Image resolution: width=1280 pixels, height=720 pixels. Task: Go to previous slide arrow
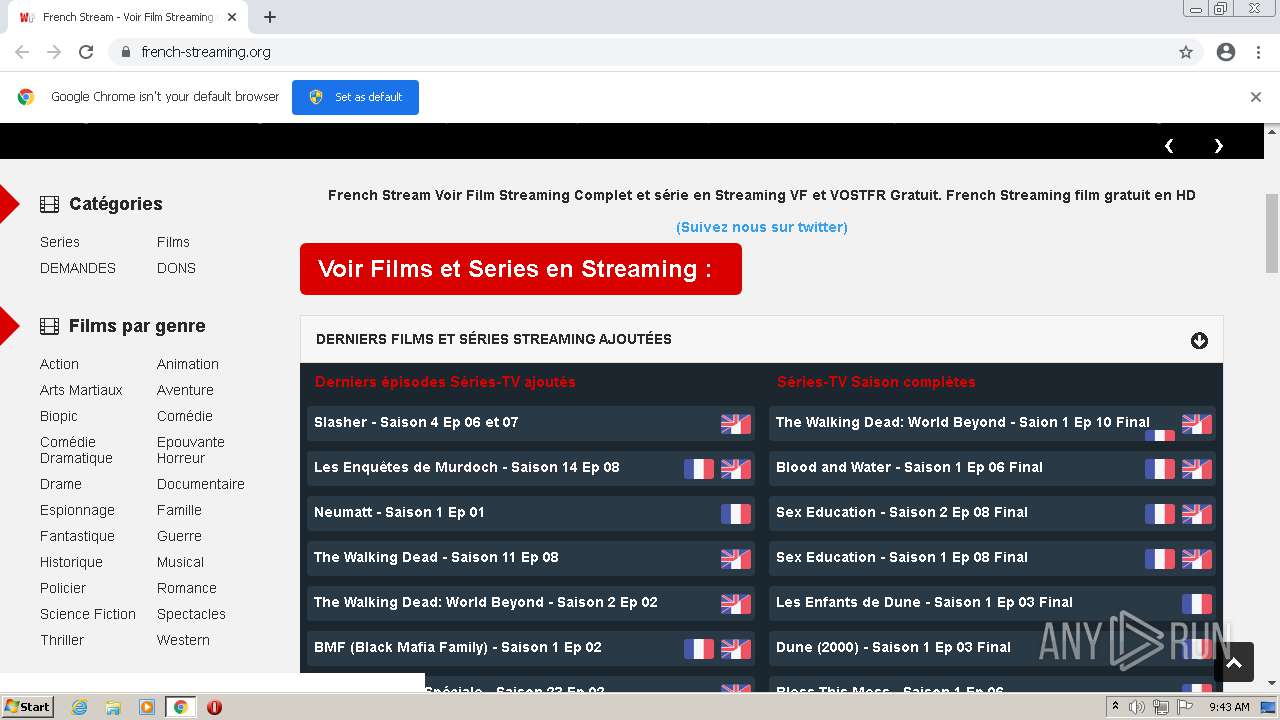(1169, 146)
